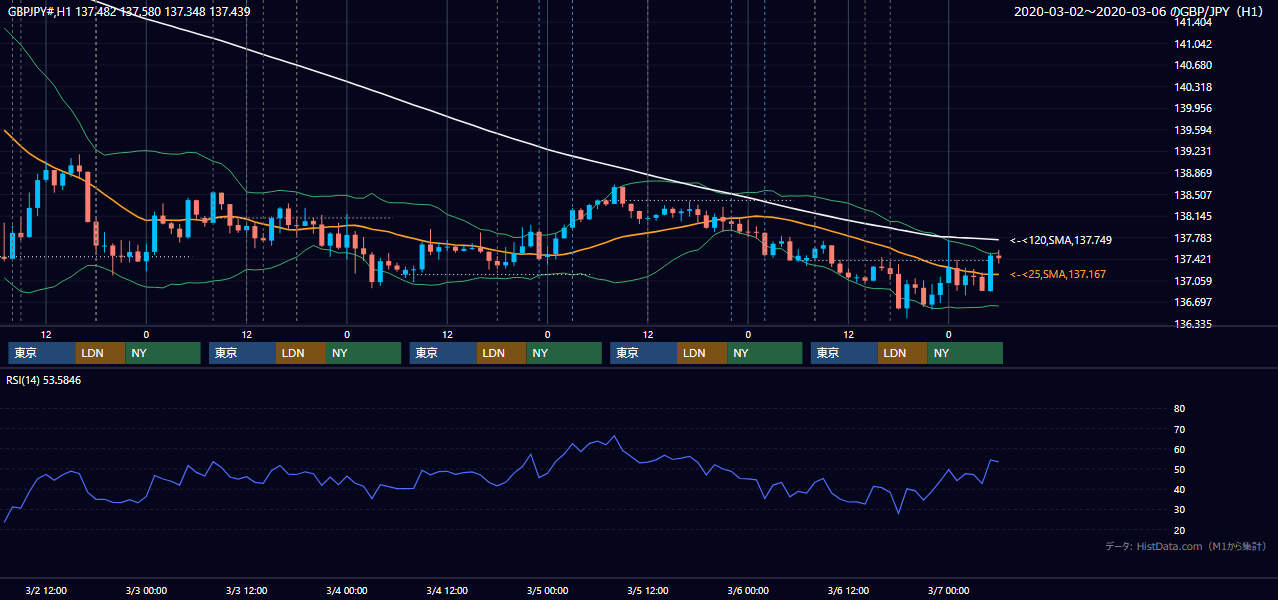The image size is (1278, 600).
Task: Click the LDN session box above 3/3 12:00
Action: pyautogui.click(x=301, y=353)
